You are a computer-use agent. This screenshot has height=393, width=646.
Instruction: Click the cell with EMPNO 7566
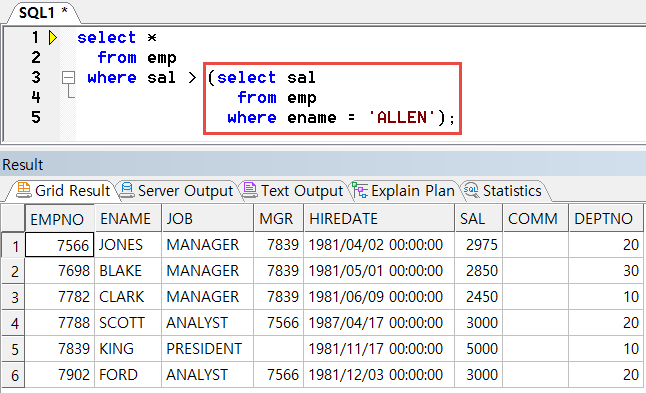60,245
